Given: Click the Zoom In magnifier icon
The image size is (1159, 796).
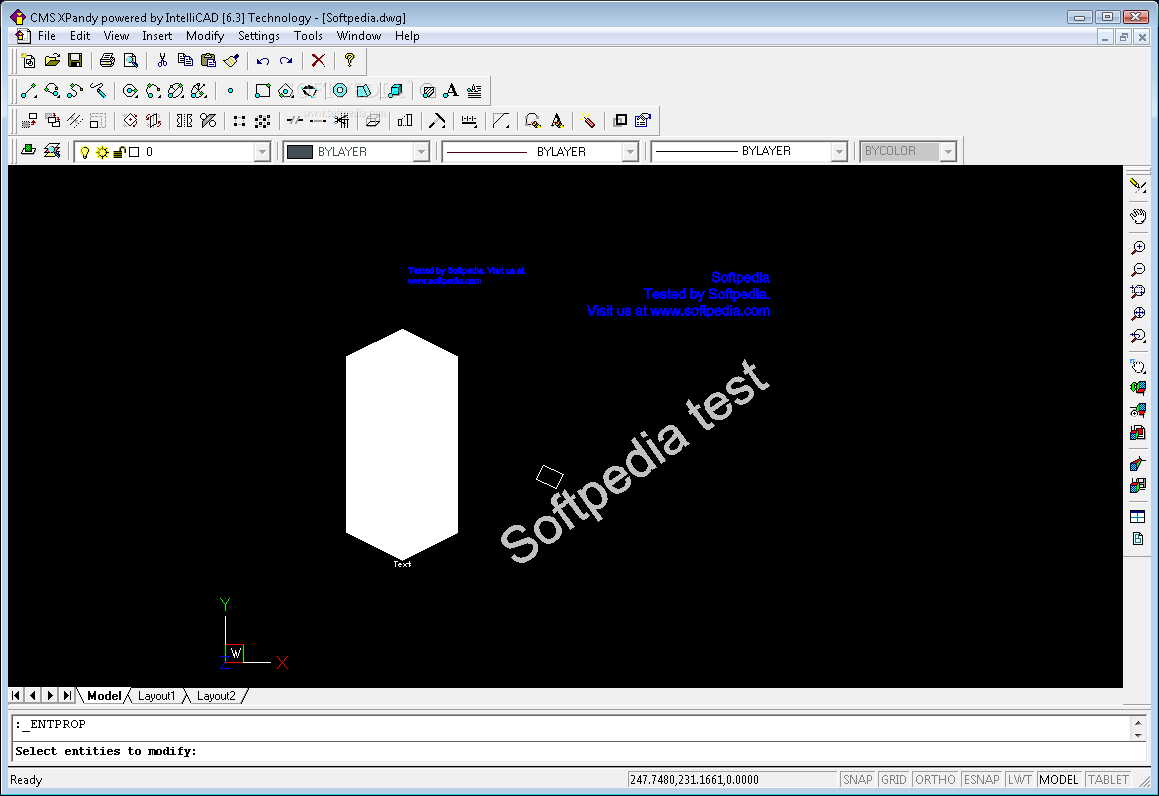Looking at the screenshot, I should click(1138, 248).
